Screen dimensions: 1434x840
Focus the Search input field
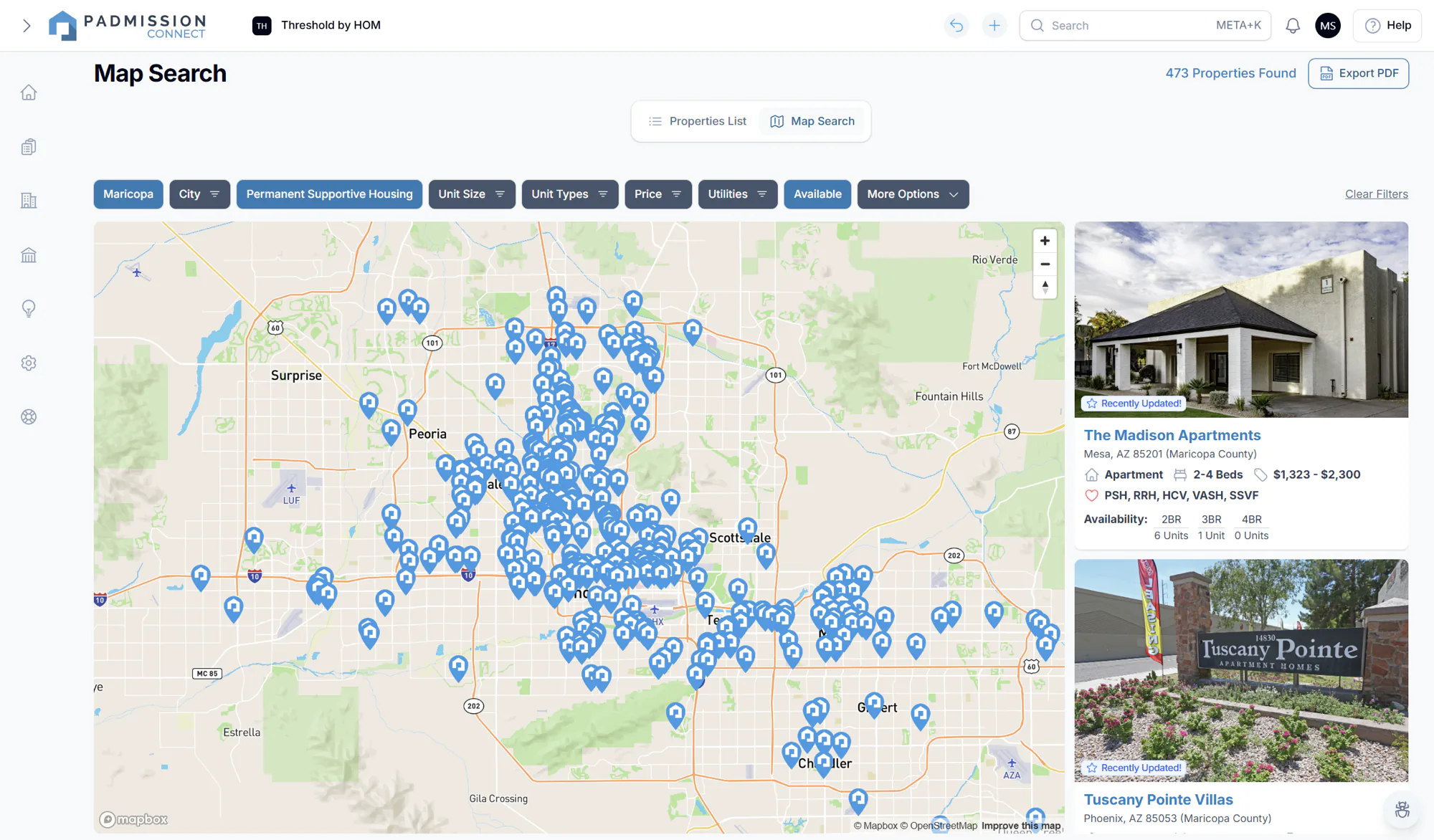tap(1145, 26)
